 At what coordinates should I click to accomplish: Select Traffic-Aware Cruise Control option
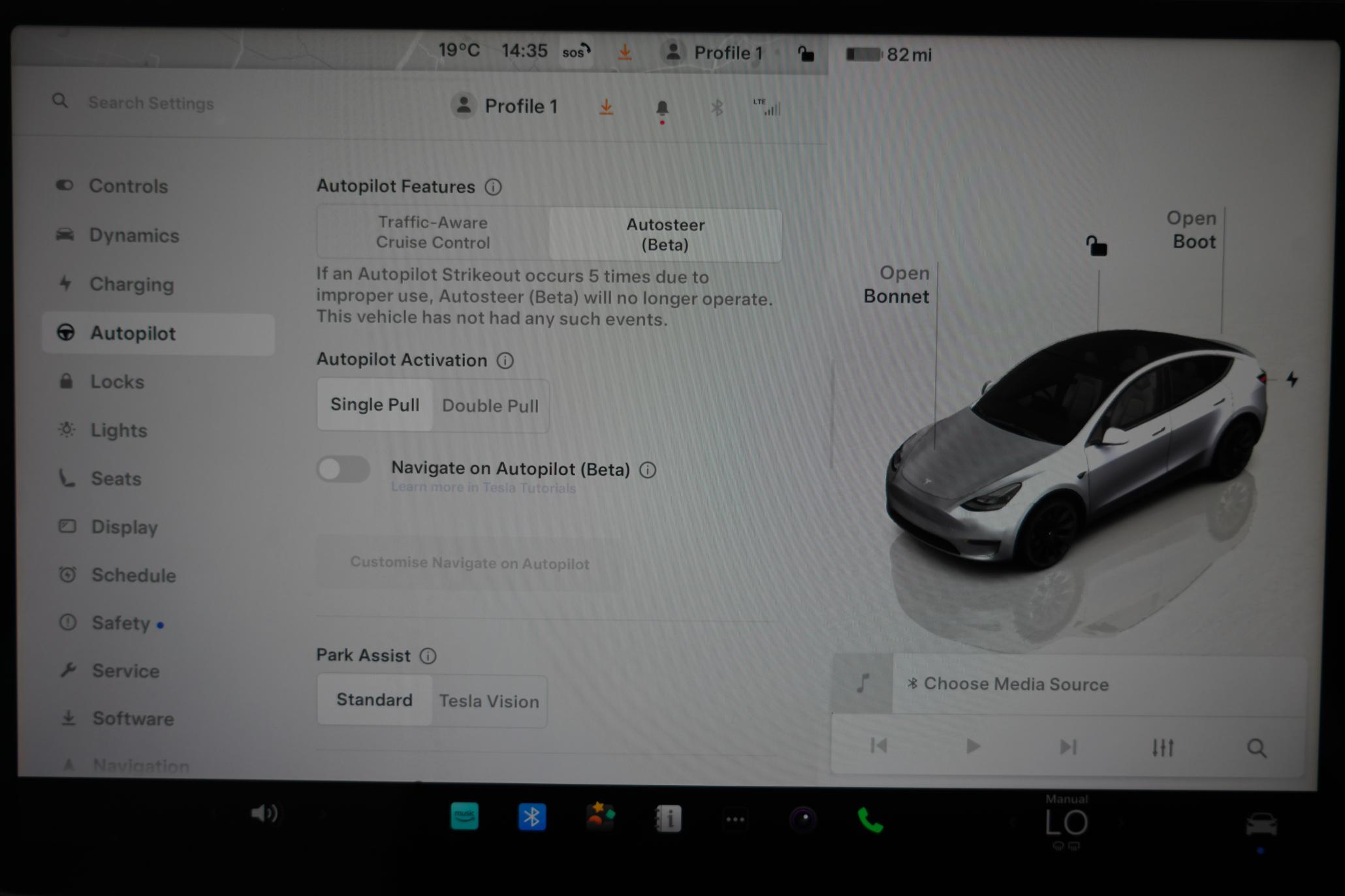pos(433,232)
